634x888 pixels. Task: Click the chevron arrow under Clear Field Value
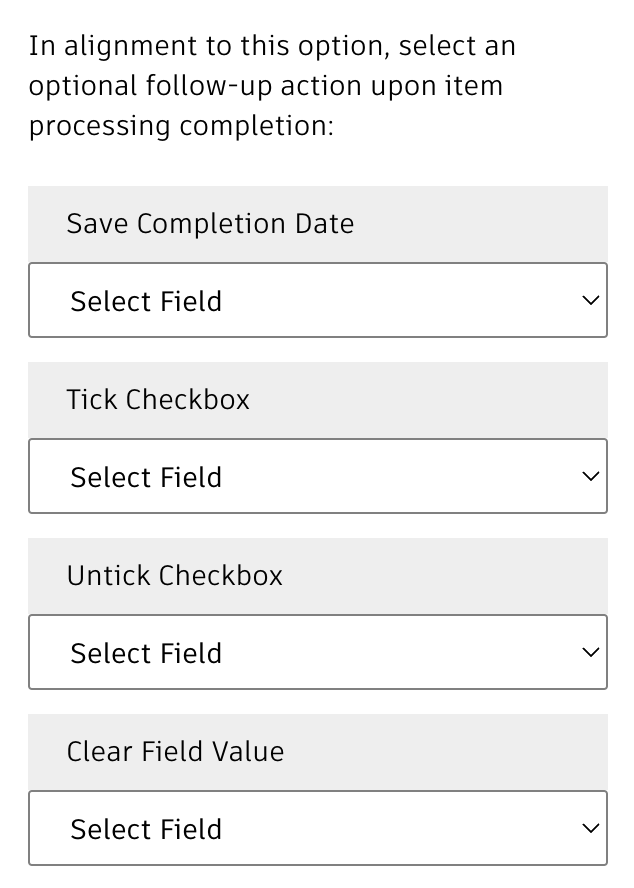coord(590,828)
